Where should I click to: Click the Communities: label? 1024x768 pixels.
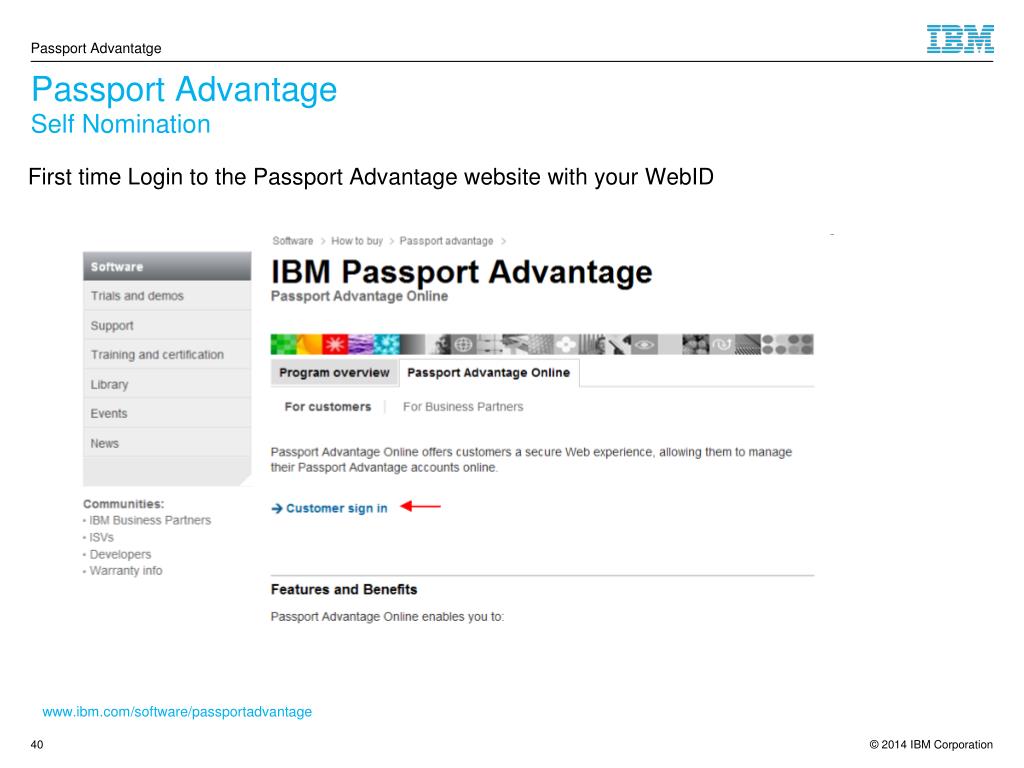[123, 504]
